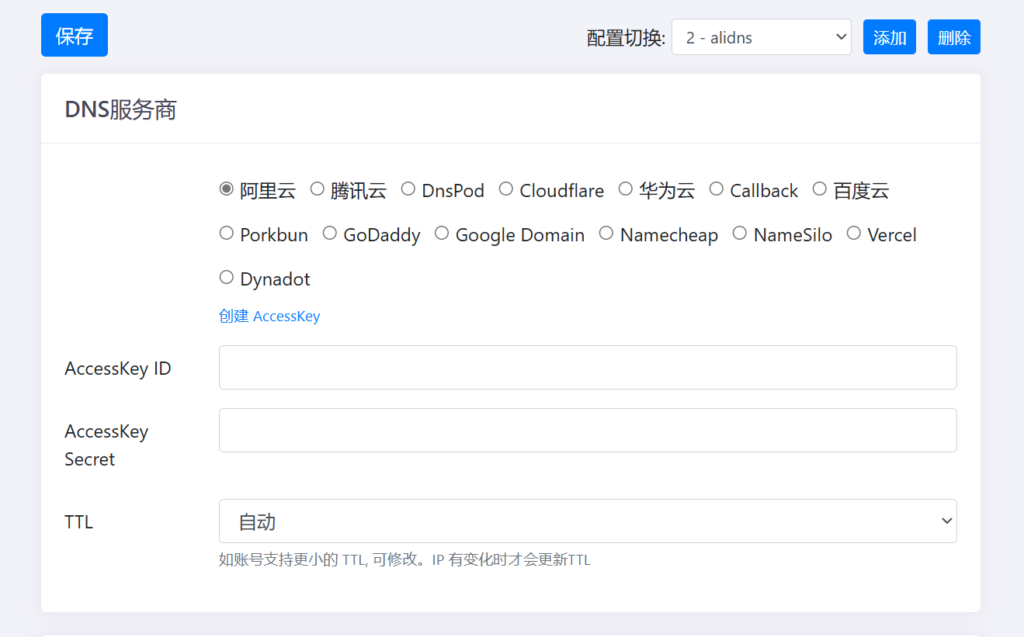Select the Dynadot radio button
This screenshot has width=1024, height=637.
pyautogui.click(x=227, y=278)
